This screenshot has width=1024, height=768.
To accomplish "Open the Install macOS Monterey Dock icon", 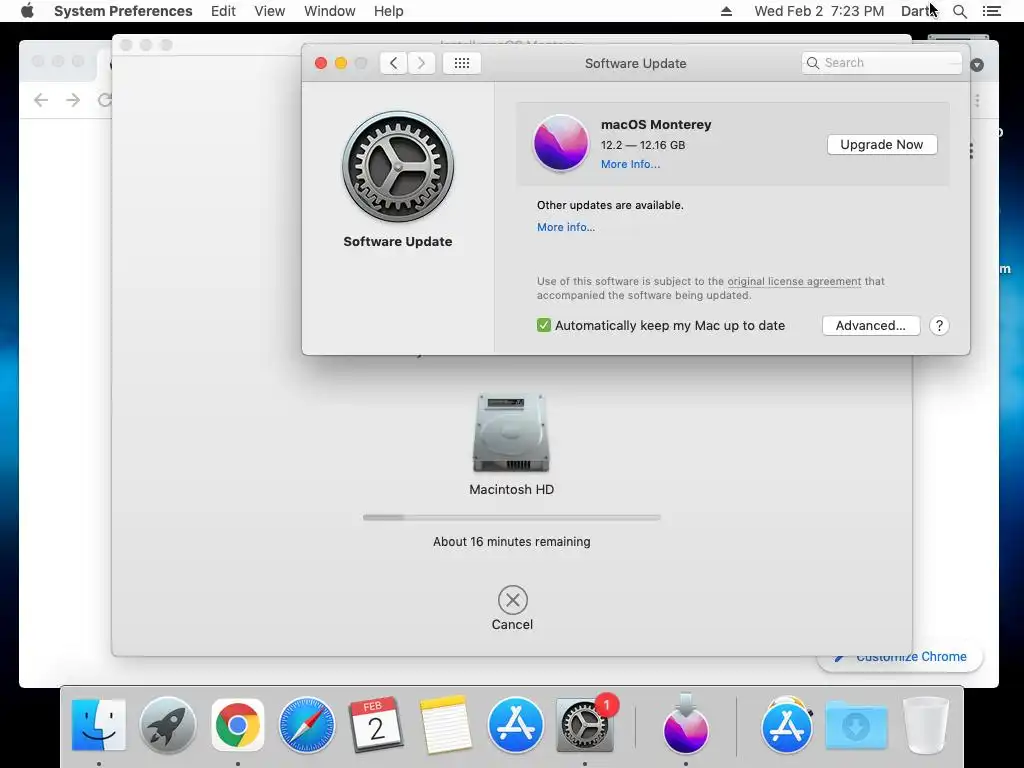I will tap(686, 725).
